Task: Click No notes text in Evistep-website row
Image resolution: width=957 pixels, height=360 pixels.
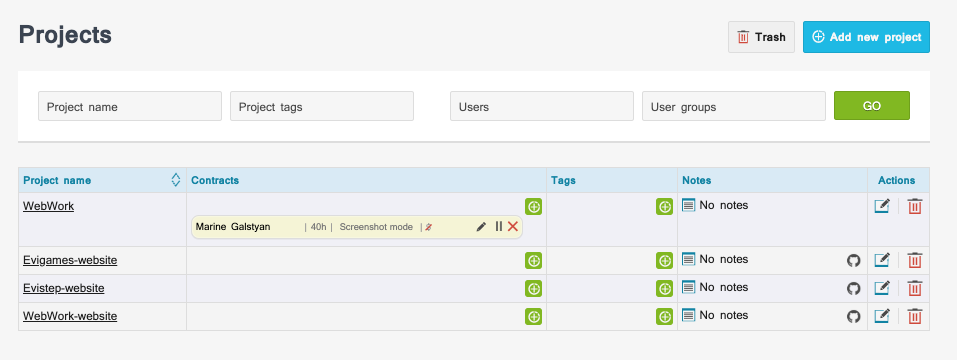Action: tap(724, 287)
